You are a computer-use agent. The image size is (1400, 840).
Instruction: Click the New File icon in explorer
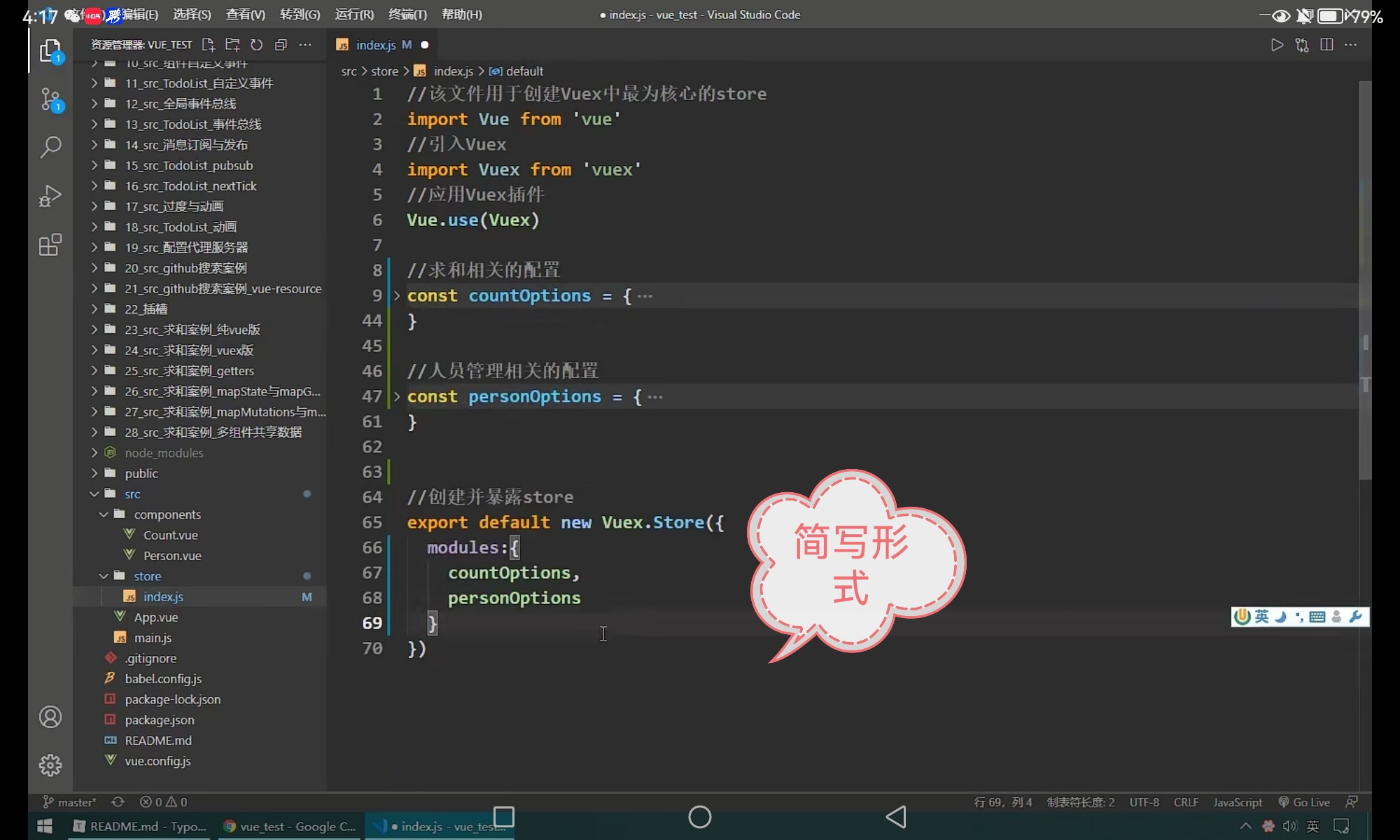click(208, 45)
